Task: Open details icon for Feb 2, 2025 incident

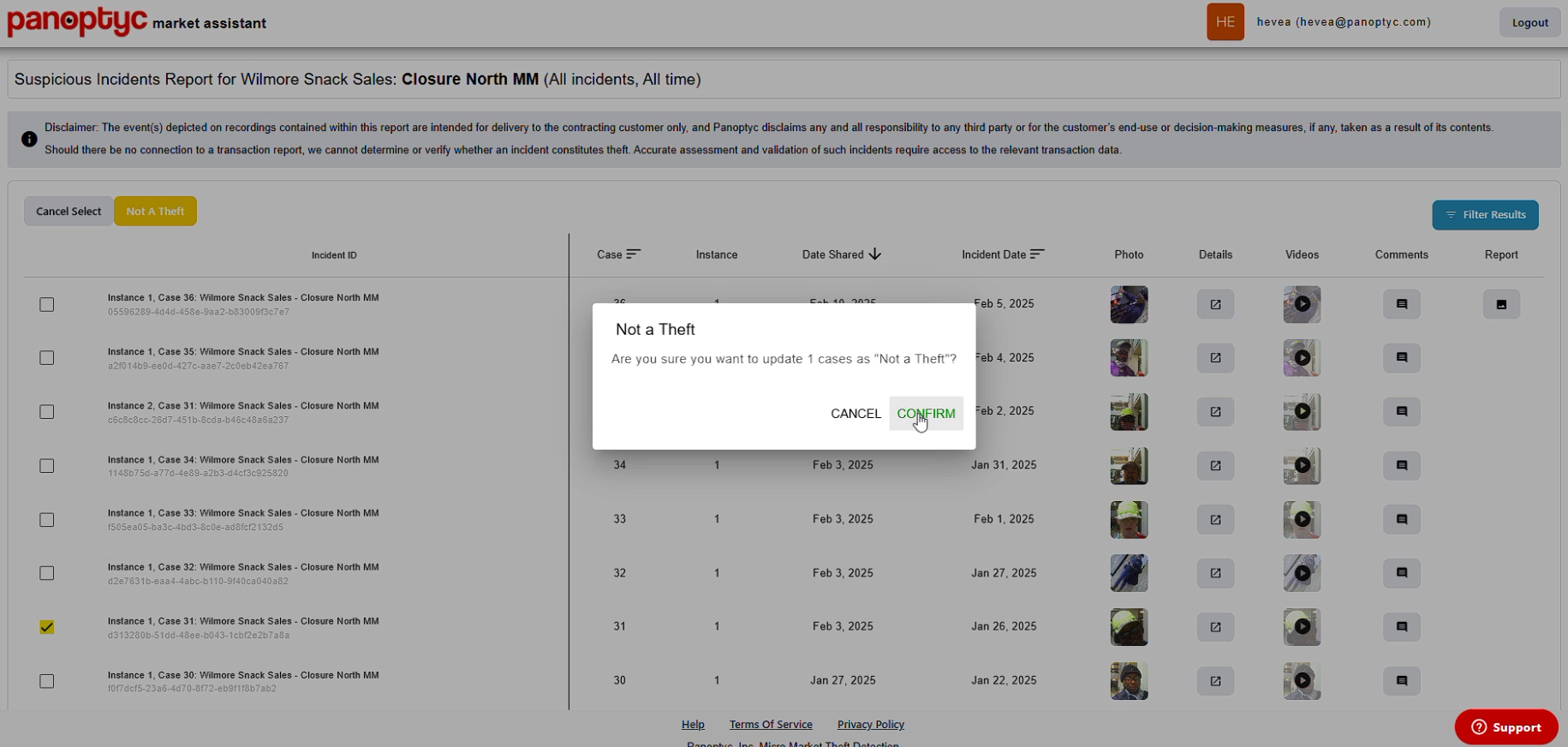Action: (x=1215, y=412)
